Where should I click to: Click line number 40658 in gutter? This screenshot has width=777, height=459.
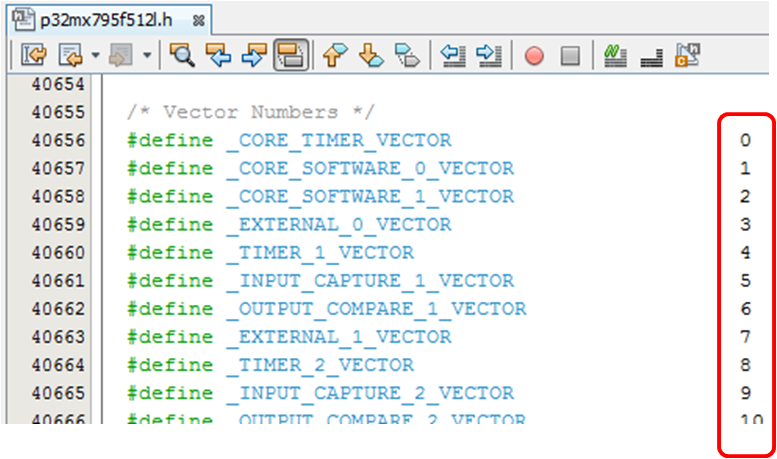[58, 196]
